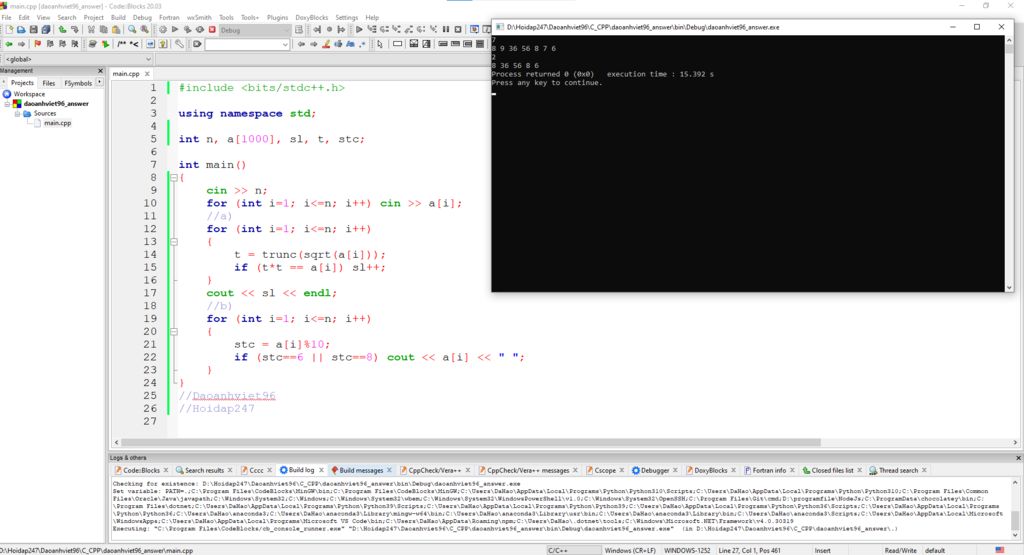Close the Build log tab

coord(321,470)
